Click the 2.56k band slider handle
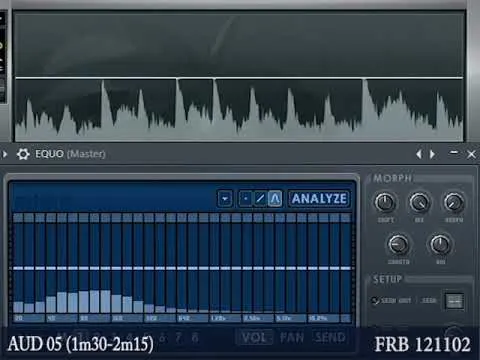Screen dimensions: 480x360 (247, 268)
